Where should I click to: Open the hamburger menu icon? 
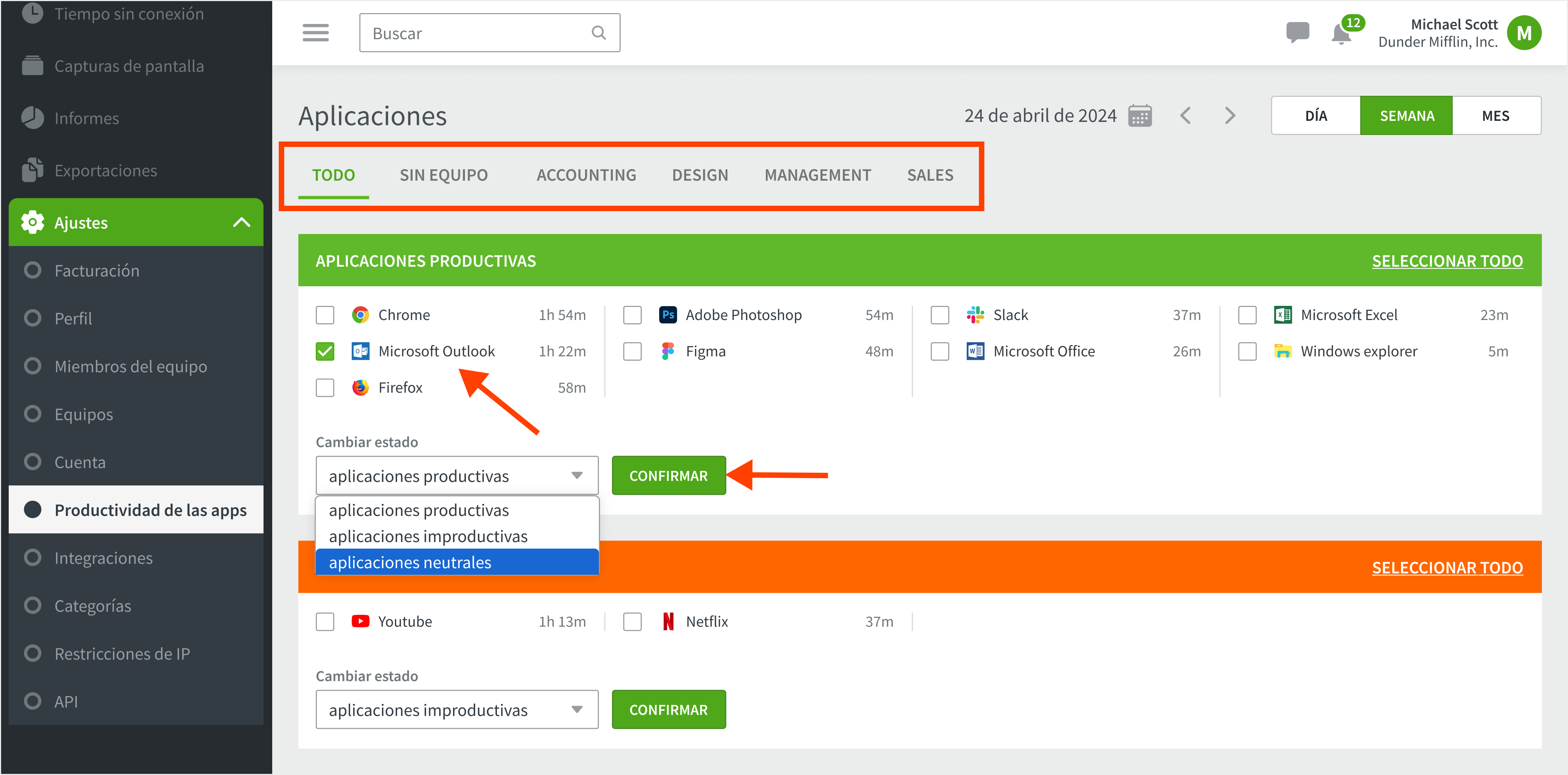315,33
